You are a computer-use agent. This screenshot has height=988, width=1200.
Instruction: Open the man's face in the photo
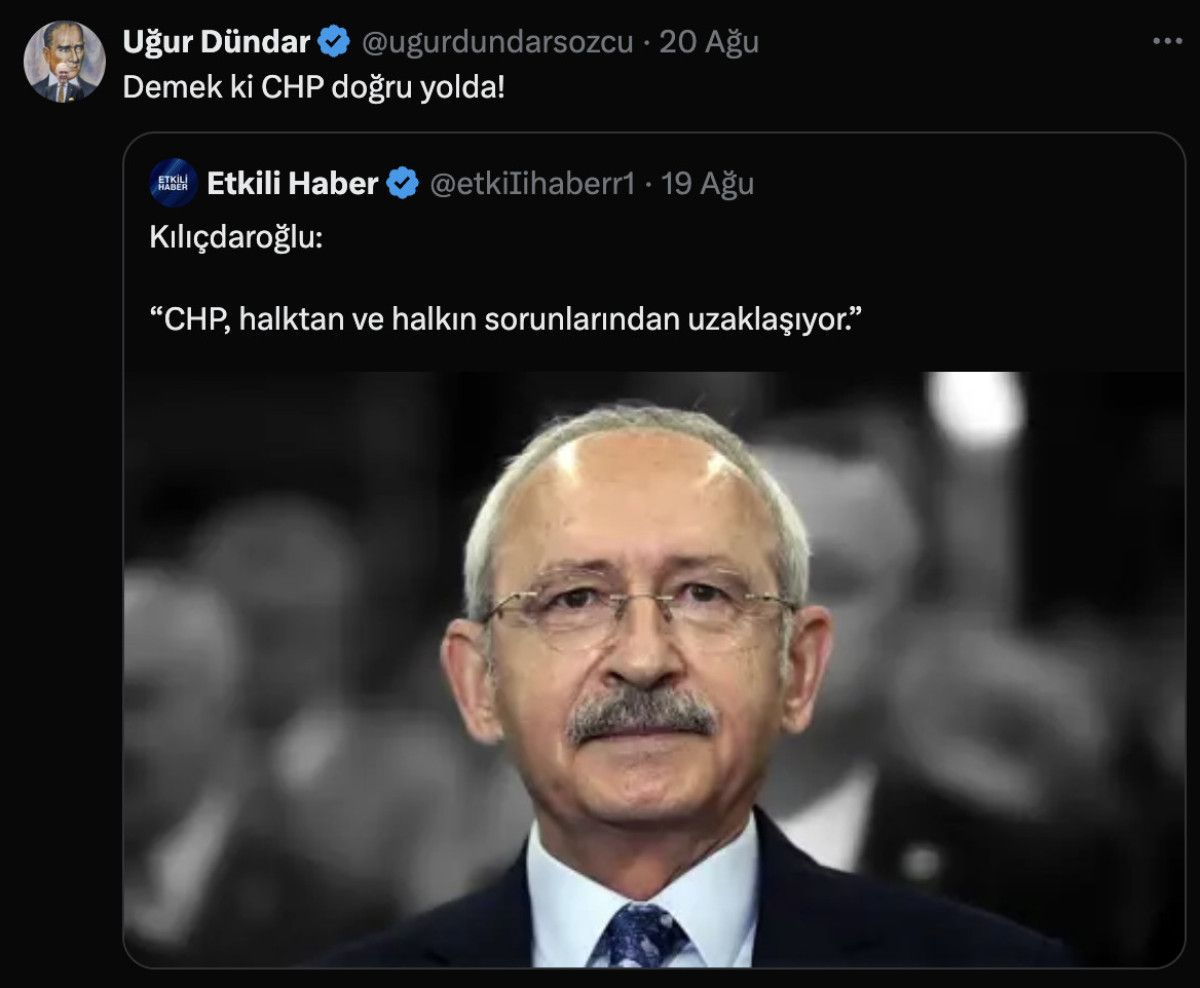(637, 620)
